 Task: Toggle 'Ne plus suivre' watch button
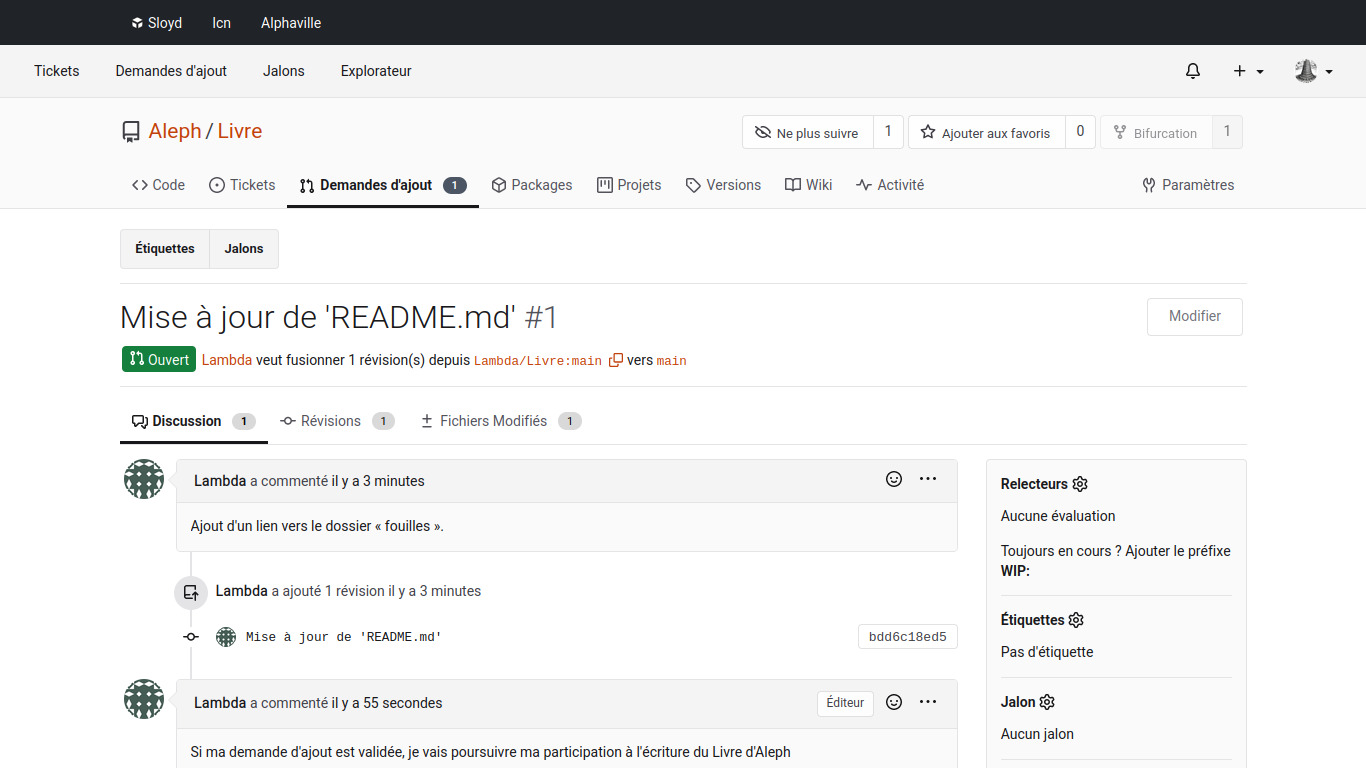[807, 133]
